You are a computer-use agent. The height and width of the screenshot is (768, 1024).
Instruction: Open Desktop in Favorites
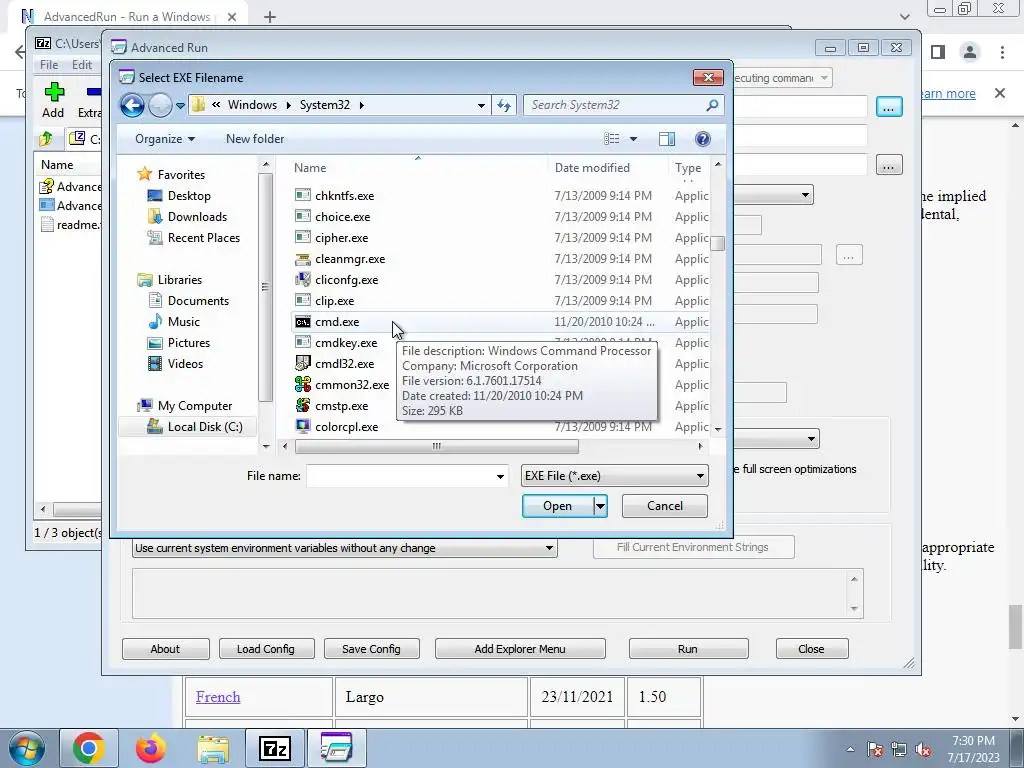click(189, 196)
